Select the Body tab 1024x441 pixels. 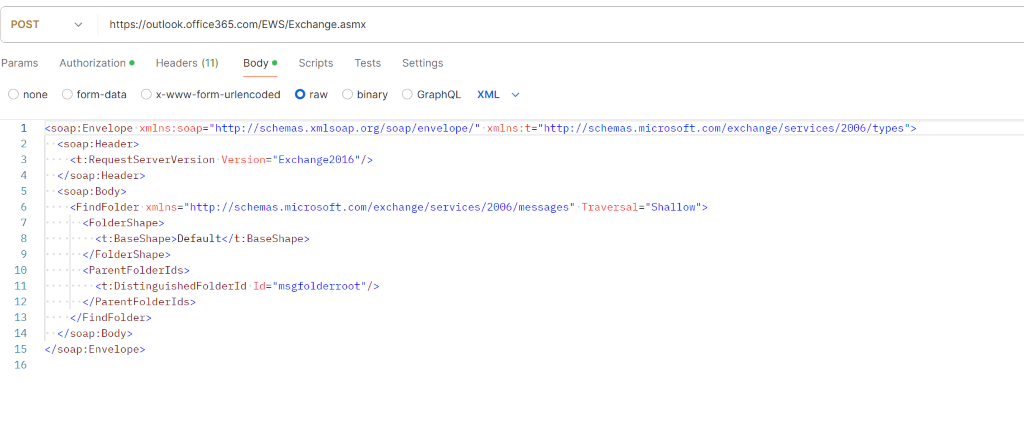[x=260, y=63]
